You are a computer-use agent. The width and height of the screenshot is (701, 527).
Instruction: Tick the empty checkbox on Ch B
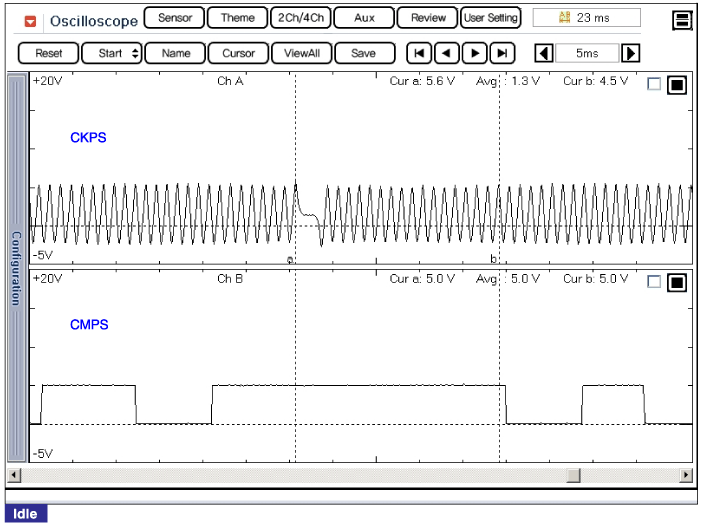coord(654,282)
